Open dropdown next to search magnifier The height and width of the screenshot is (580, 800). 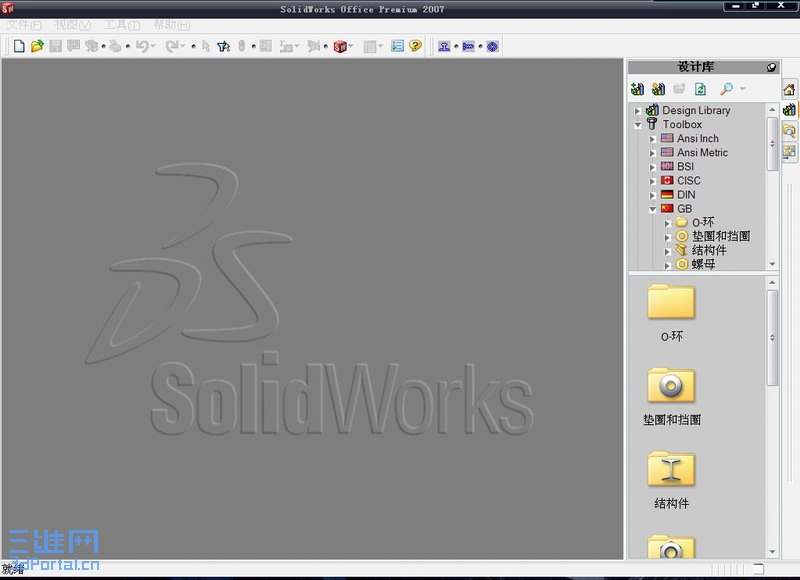(x=742, y=89)
